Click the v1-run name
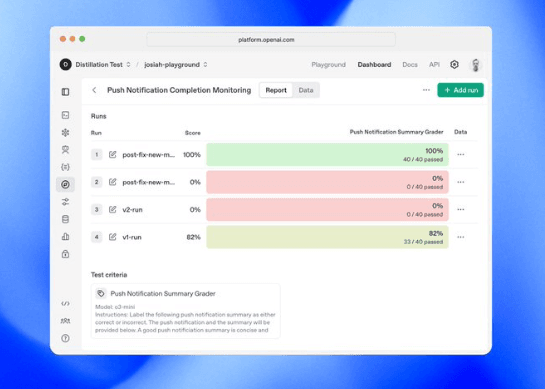This screenshot has width=545, height=389. 132,237
